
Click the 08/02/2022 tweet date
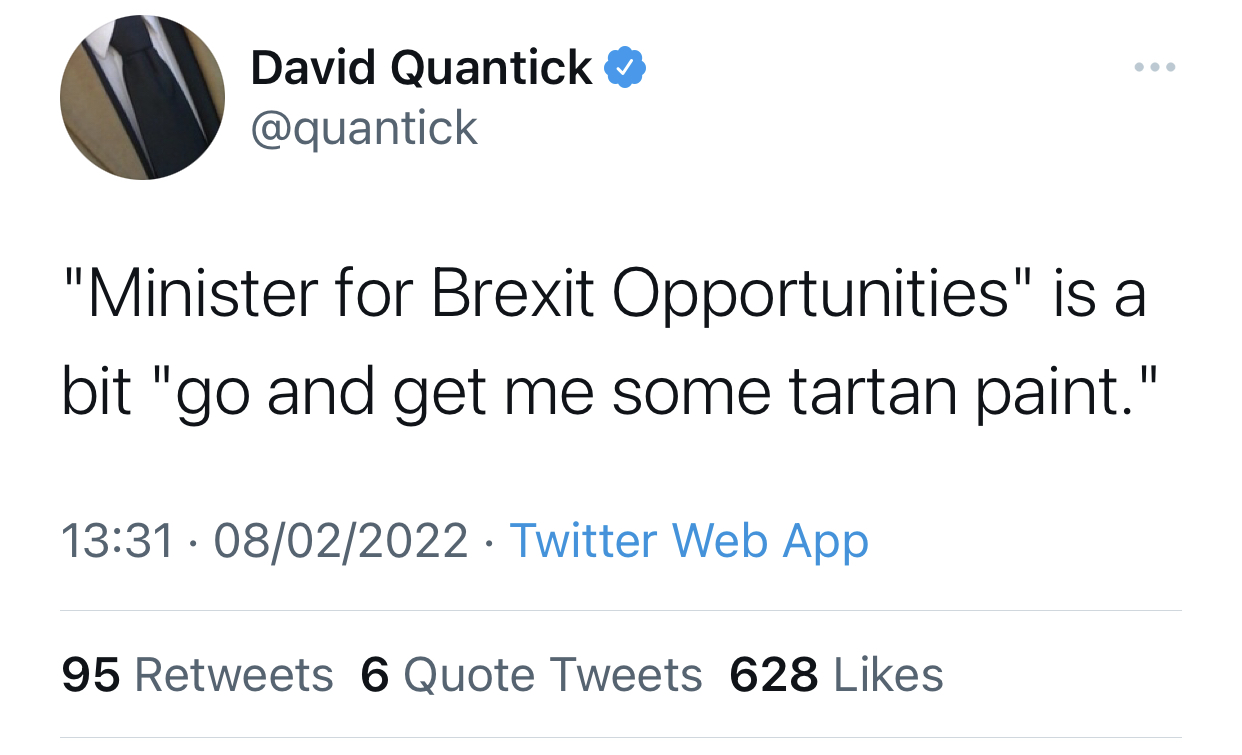coord(341,541)
